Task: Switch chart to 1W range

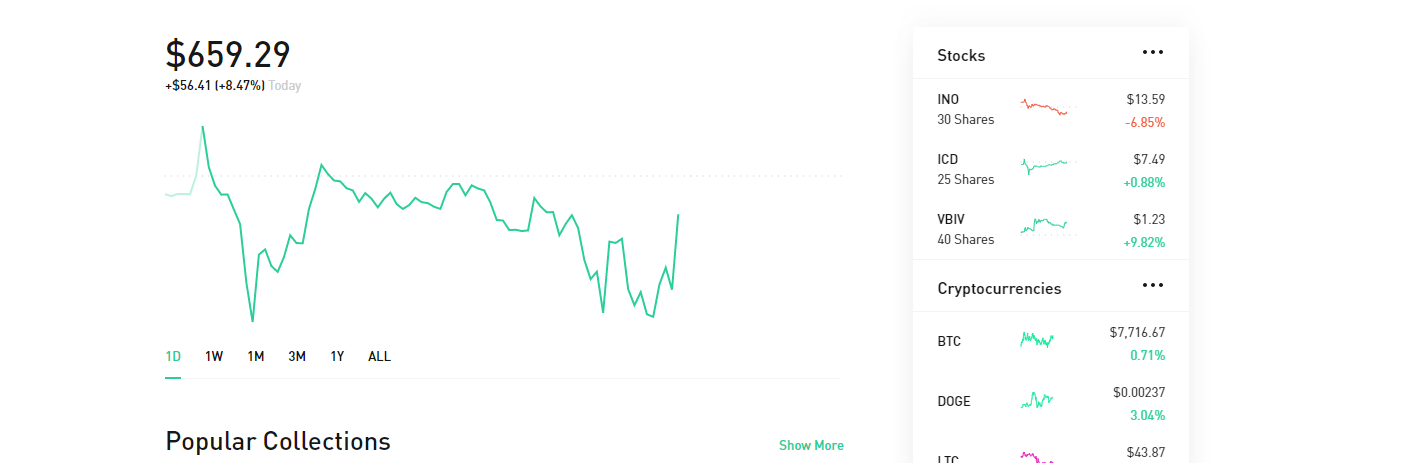Action: tap(214, 356)
